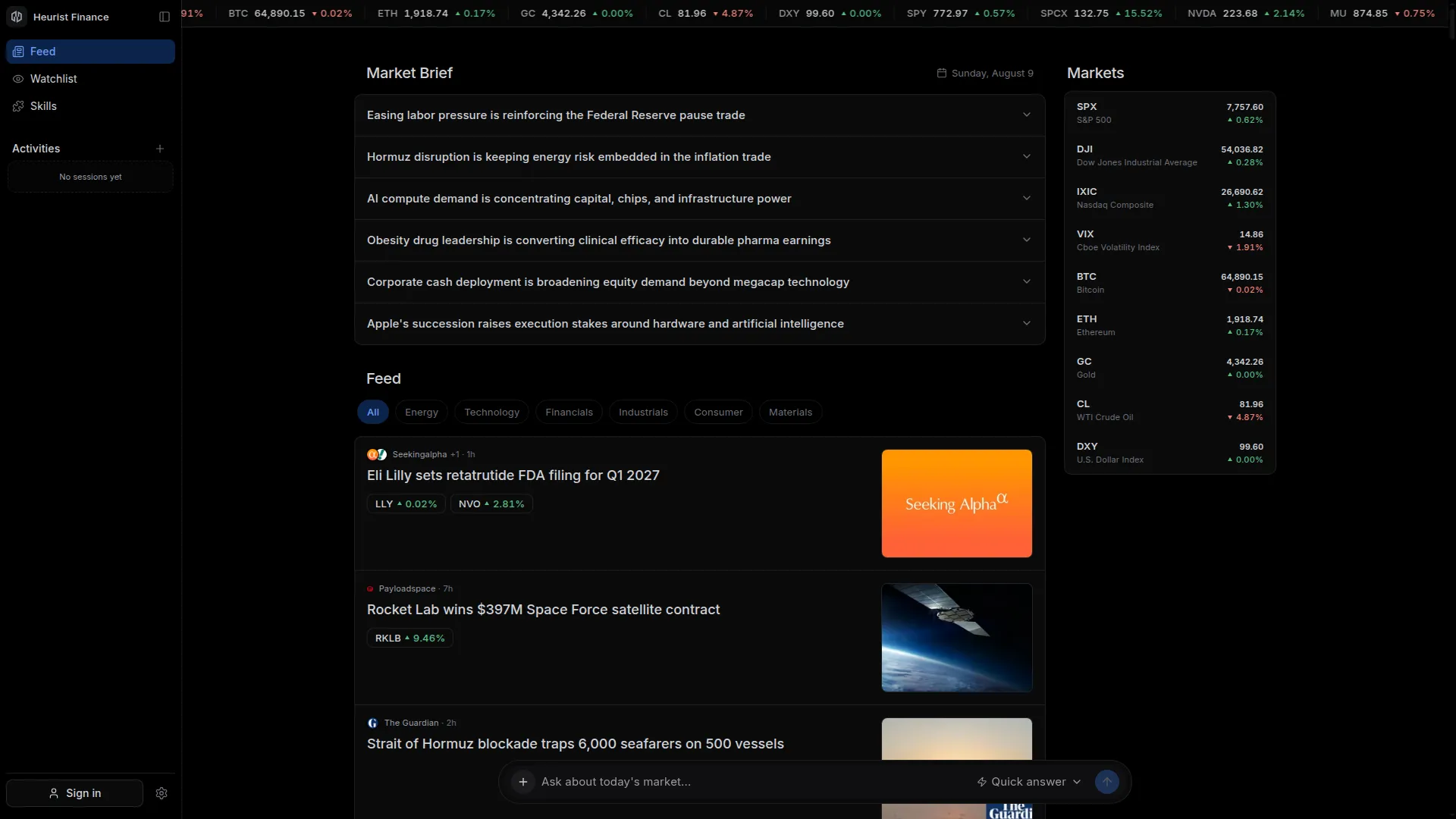This screenshot has width=1456, height=819.
Task: Open the IXIC Nasdaq Composite market row
Action: (1170, 198)
